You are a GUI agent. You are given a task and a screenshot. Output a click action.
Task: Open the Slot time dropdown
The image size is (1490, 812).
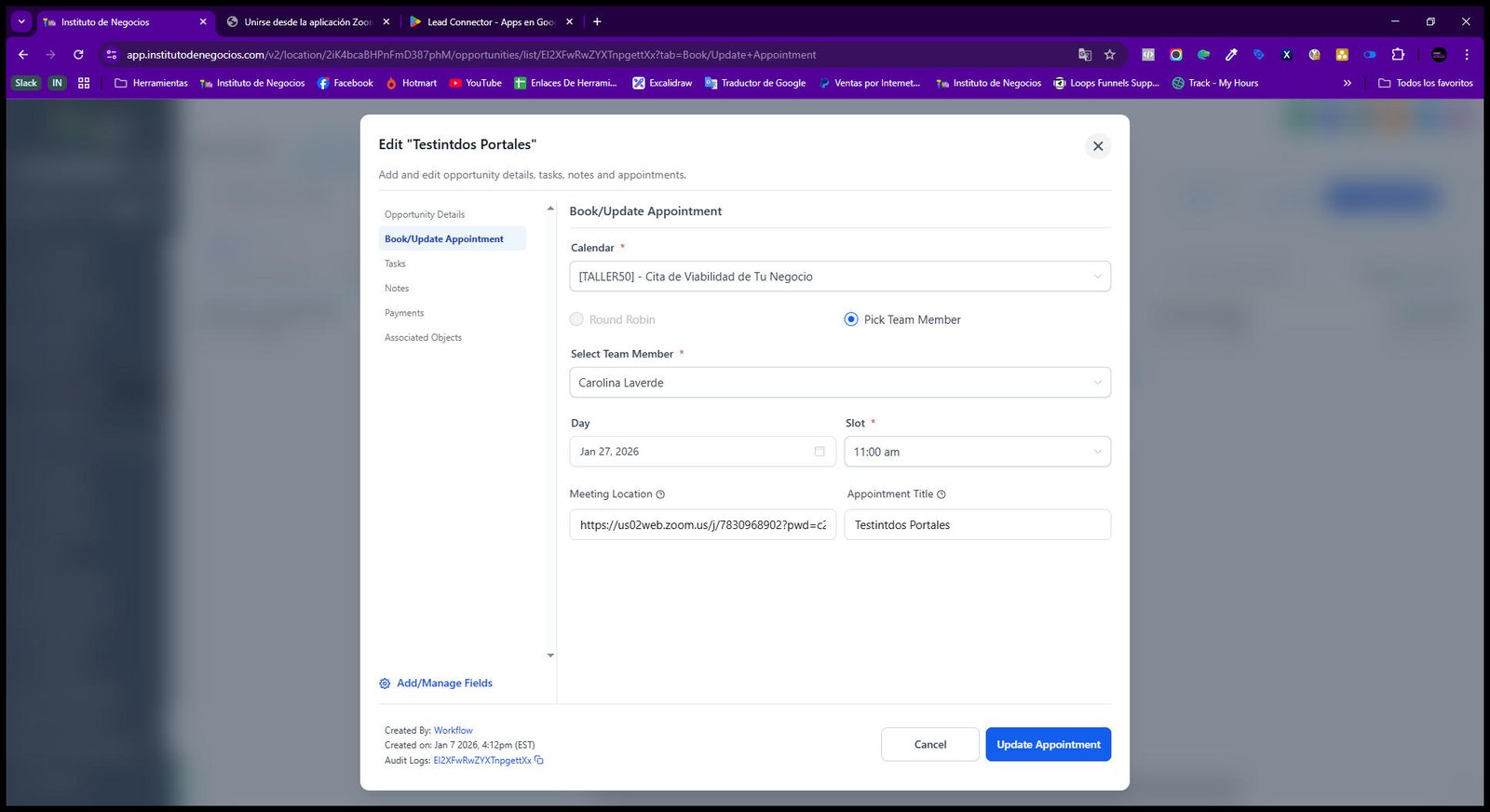click(977, 452)
